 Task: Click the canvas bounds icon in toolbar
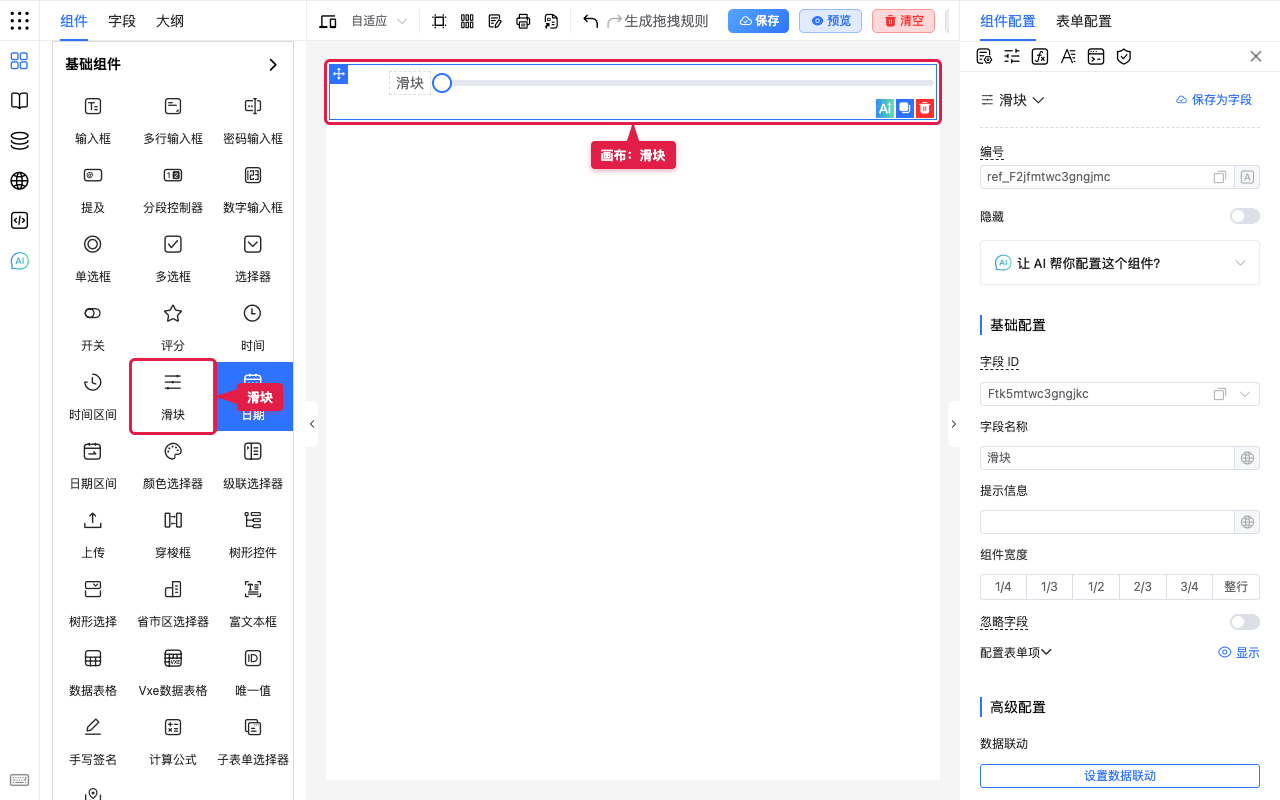[x=439, y=21]
